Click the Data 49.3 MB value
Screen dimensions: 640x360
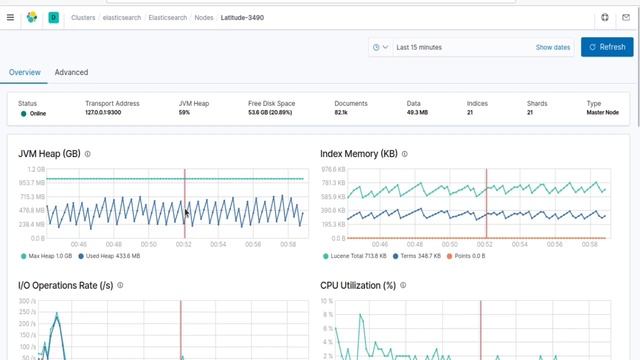pyautogui.click(x=417, y=112)
